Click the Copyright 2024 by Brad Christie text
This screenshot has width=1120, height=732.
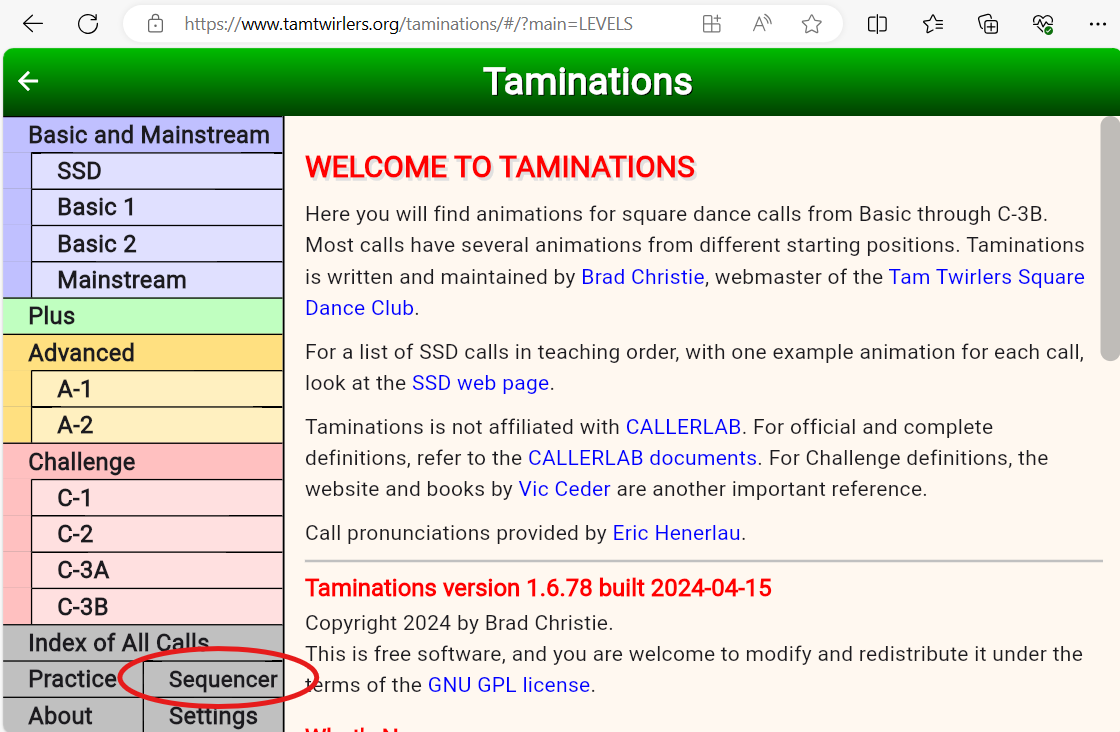point(459,623)
